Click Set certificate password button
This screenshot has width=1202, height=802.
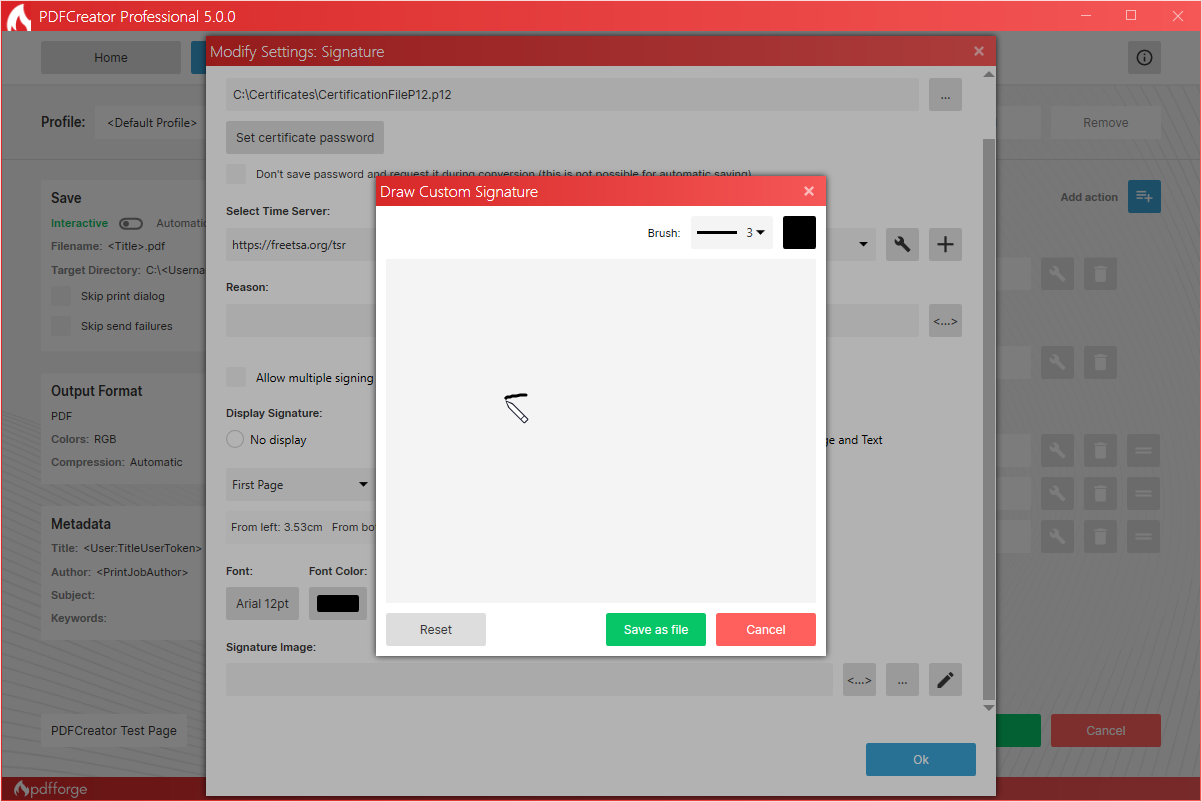(x=305, y=138)
